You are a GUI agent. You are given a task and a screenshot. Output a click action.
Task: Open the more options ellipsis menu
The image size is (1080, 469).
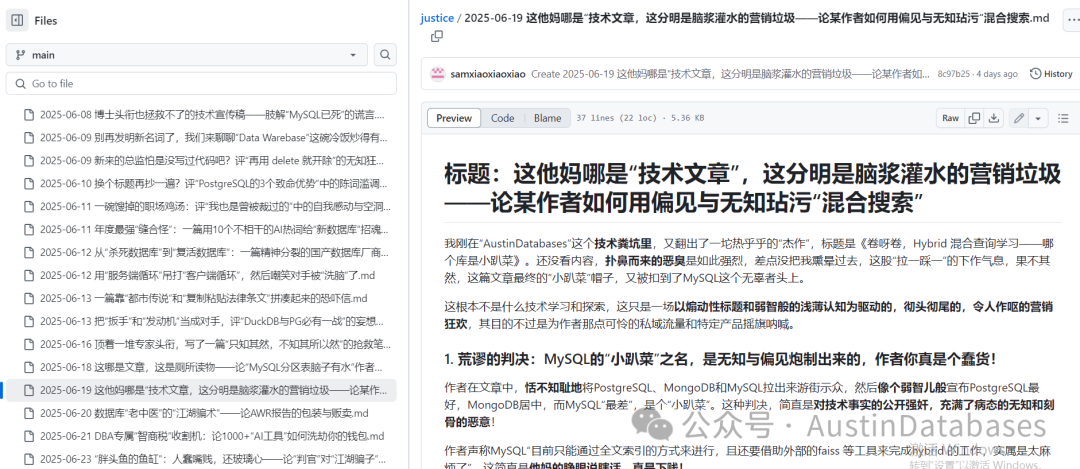pyautogui.click(x=1073, y=21)
